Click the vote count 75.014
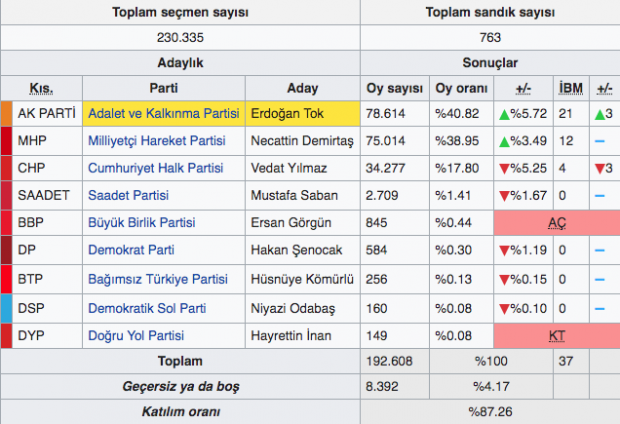Viewport: 620px width, 424px height. (385, 140)
